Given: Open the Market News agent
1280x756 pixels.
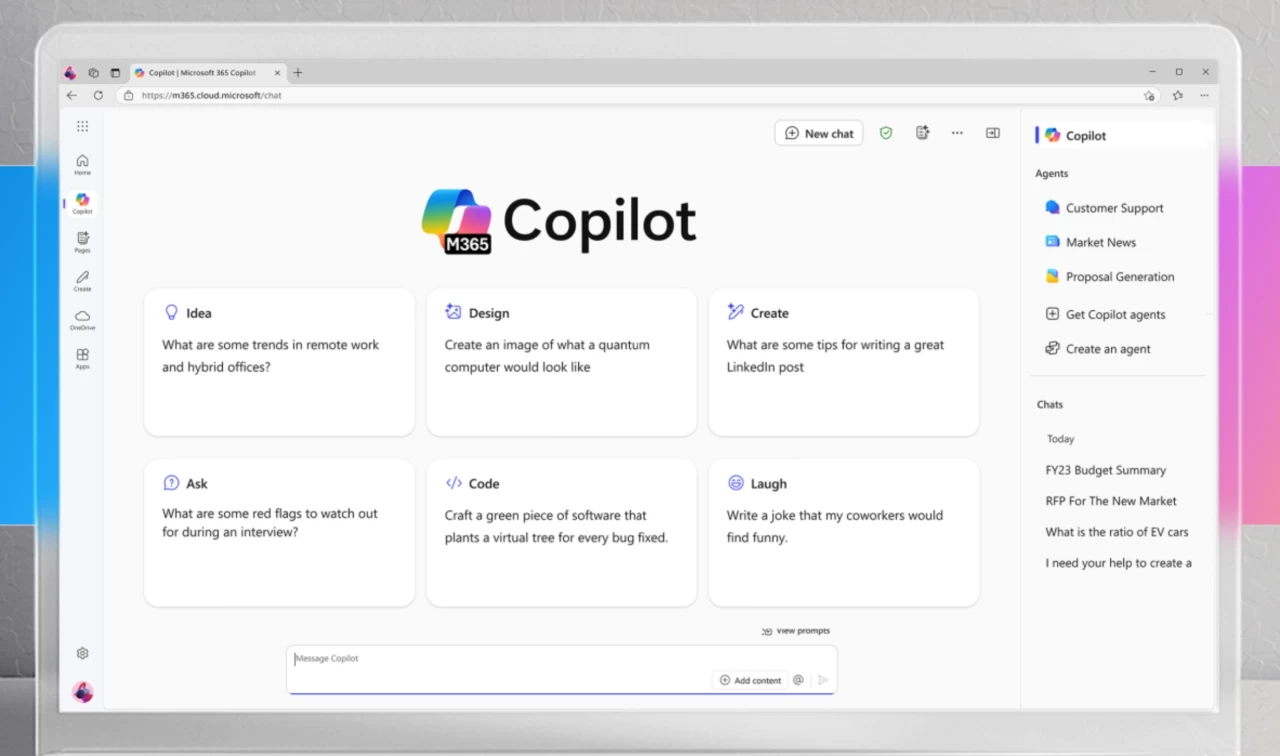Looking at the screenshot, I should tap(1100, 242).
